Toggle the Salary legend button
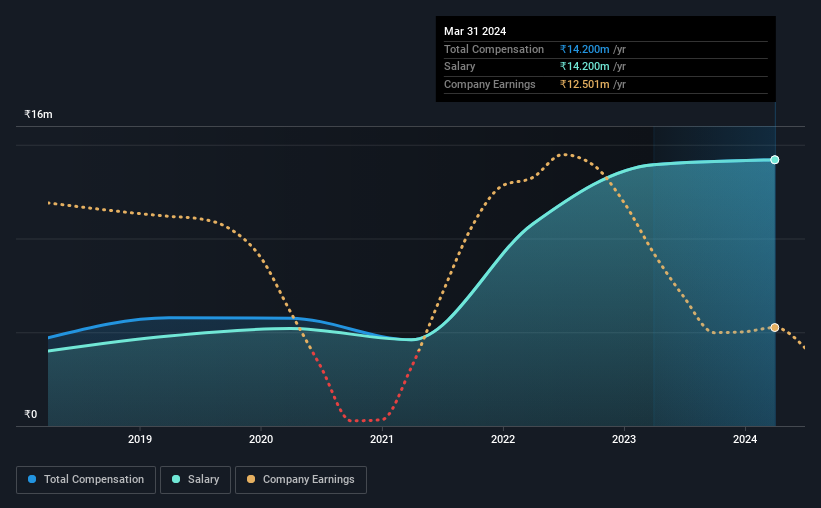This screenshot has height=508, width=821. 195,480
